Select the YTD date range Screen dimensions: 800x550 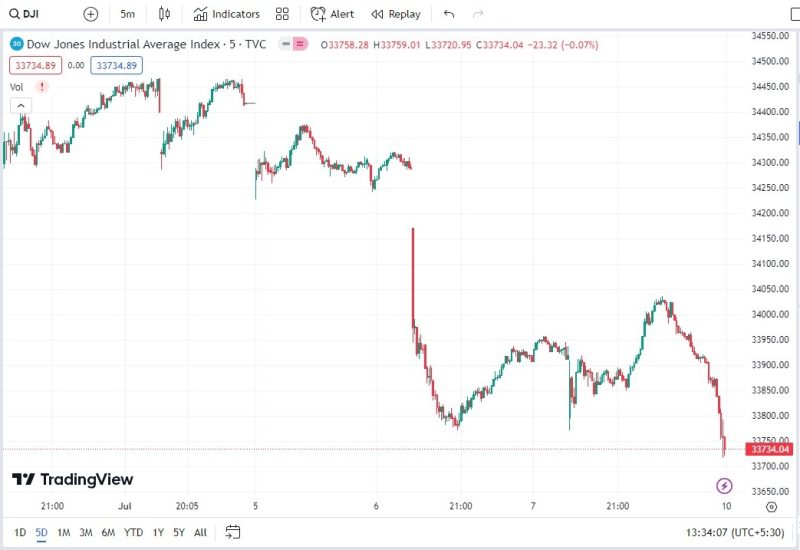pyautogui.click(x=133, y=532)
